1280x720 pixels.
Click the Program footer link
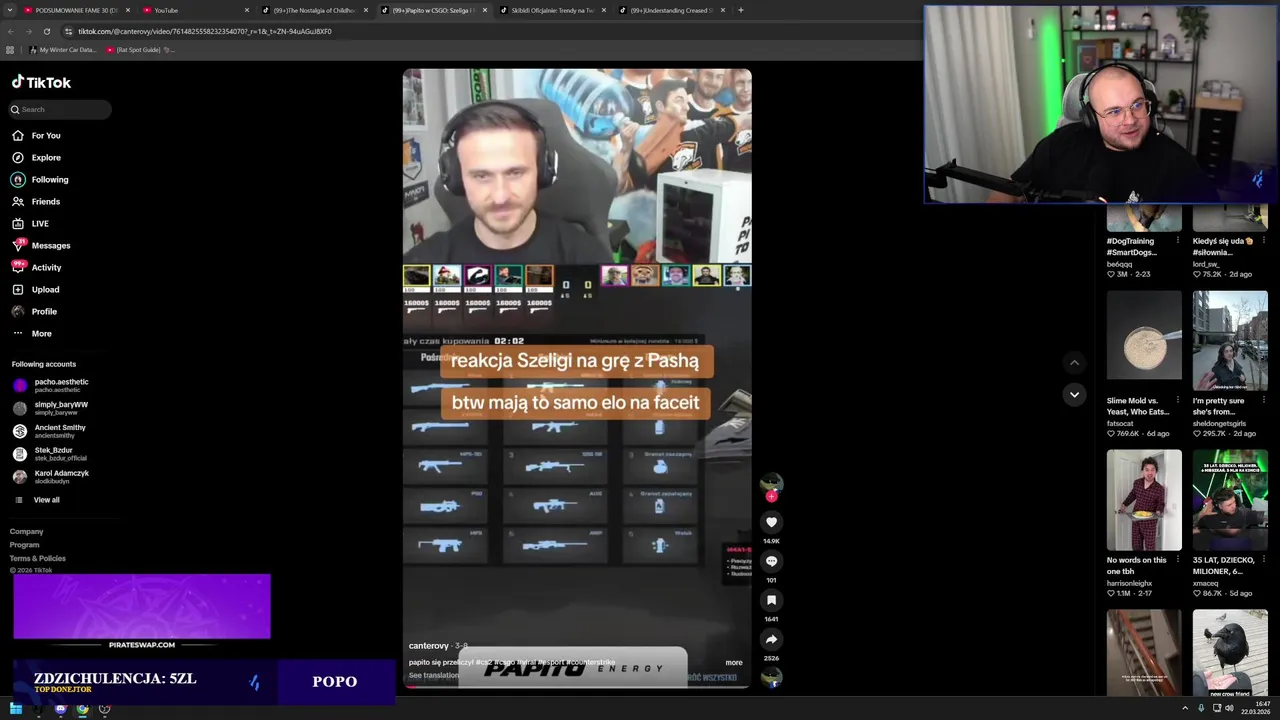[25, 545]
